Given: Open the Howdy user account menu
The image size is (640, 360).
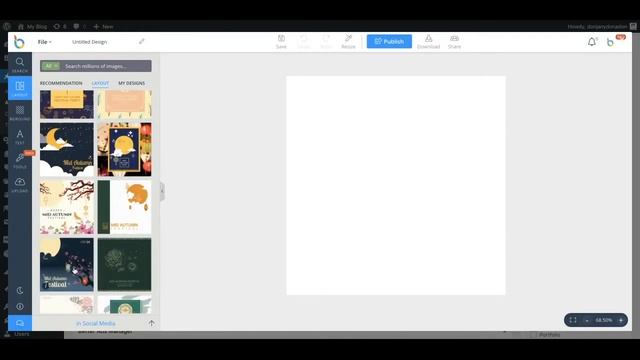Looking at the screenshot, I should pos(602,27).
